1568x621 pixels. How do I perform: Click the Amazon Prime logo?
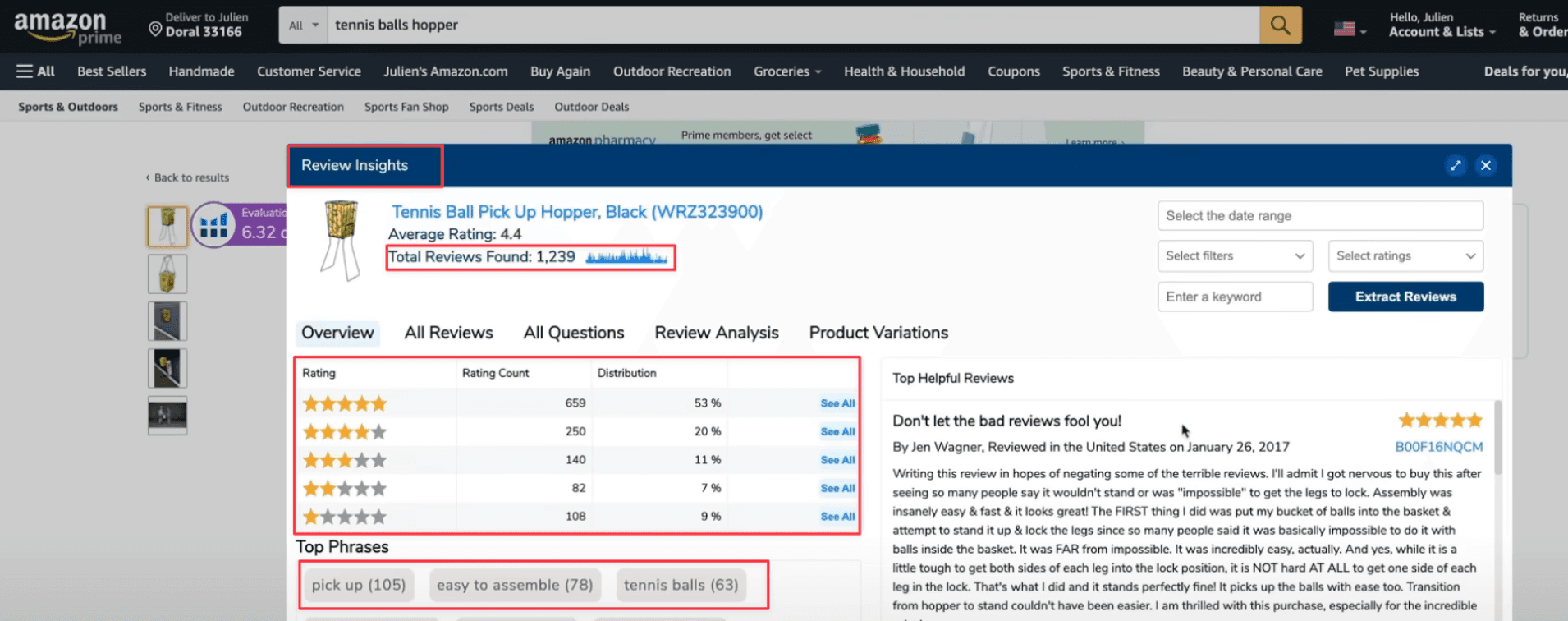67,27
